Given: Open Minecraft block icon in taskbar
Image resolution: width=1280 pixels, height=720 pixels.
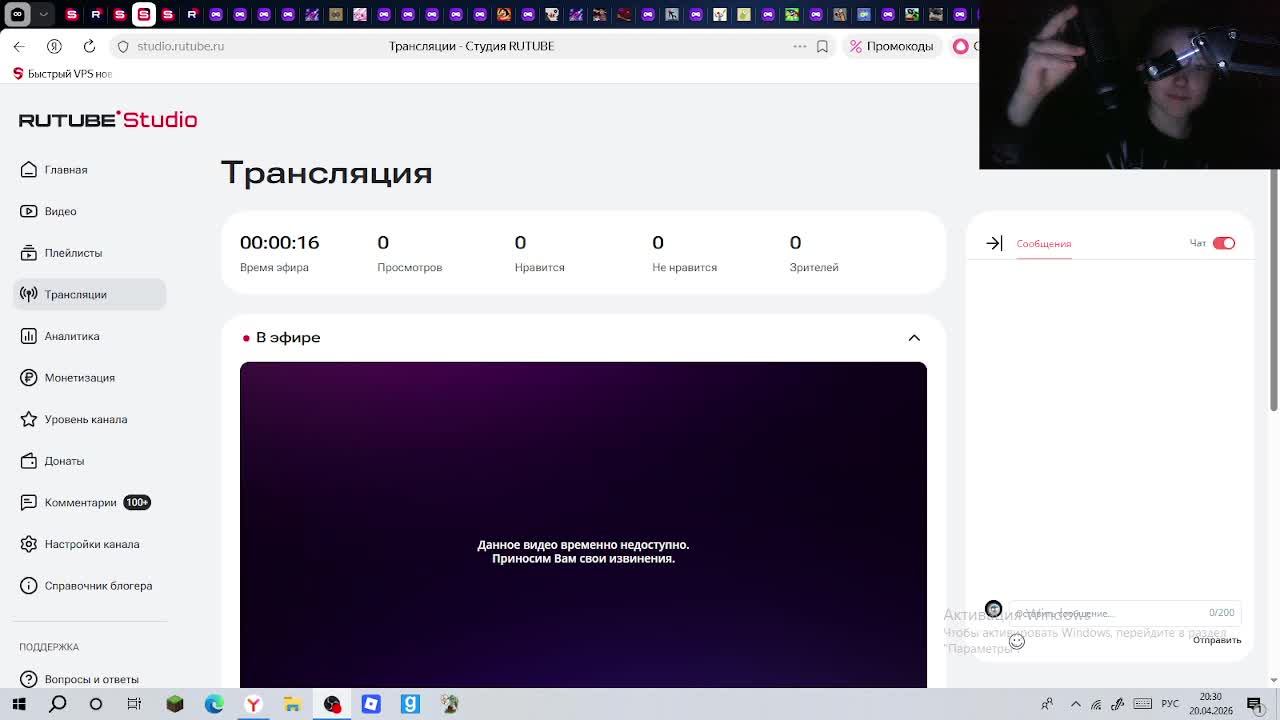Looking at the screenshot, I should (x=175, y=704).
